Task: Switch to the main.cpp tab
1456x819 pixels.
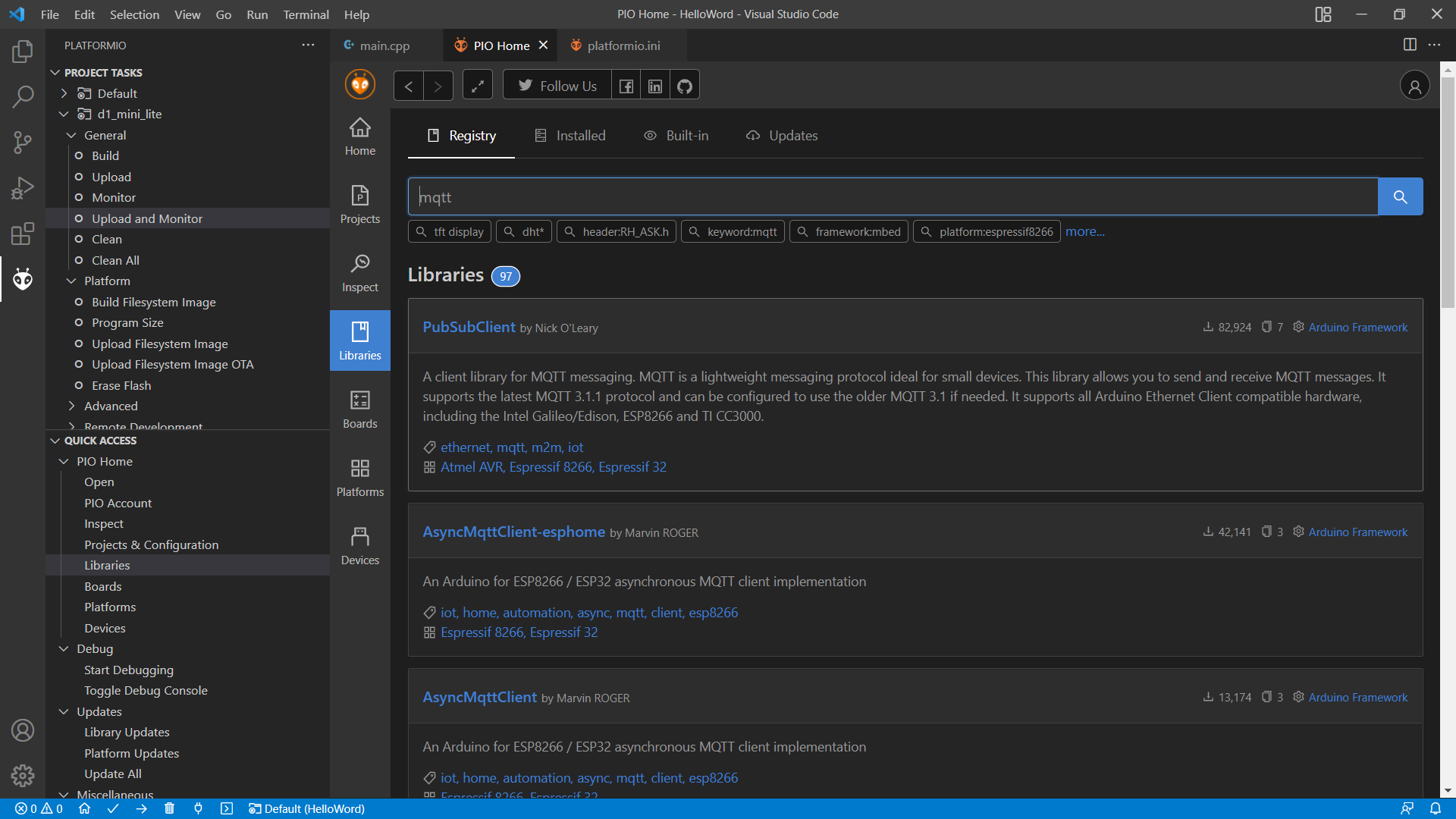Action: pos(385,45)
